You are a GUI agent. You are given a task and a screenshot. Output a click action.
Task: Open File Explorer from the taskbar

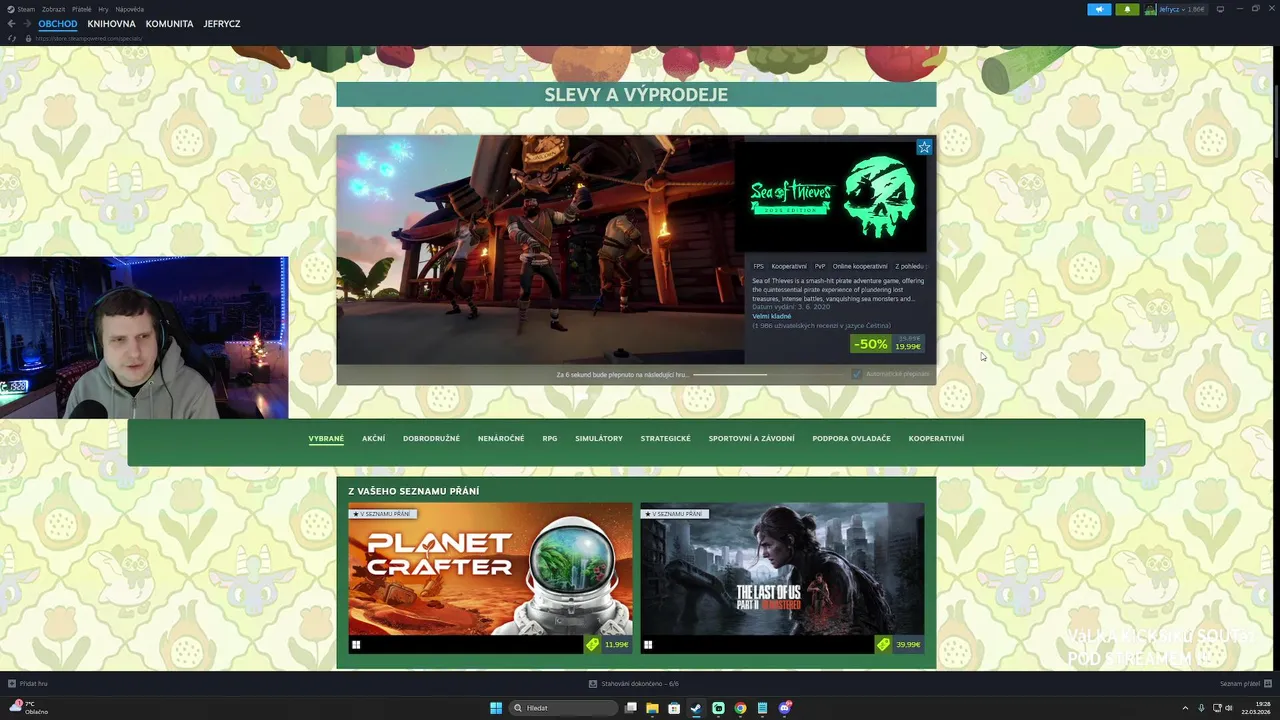click(652, 708)
